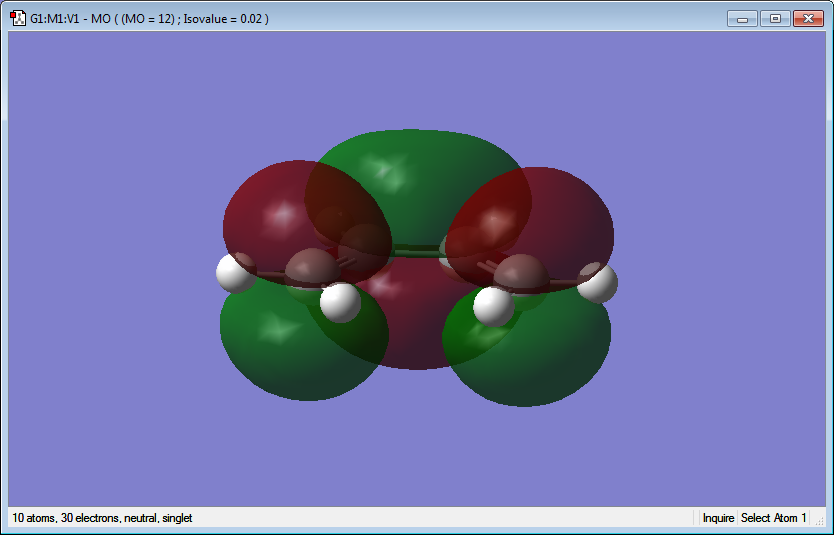Viewport: 834px width, 535px height.
Task: Select the leftmost white hydrogen atom
Action: click(236, 272)
